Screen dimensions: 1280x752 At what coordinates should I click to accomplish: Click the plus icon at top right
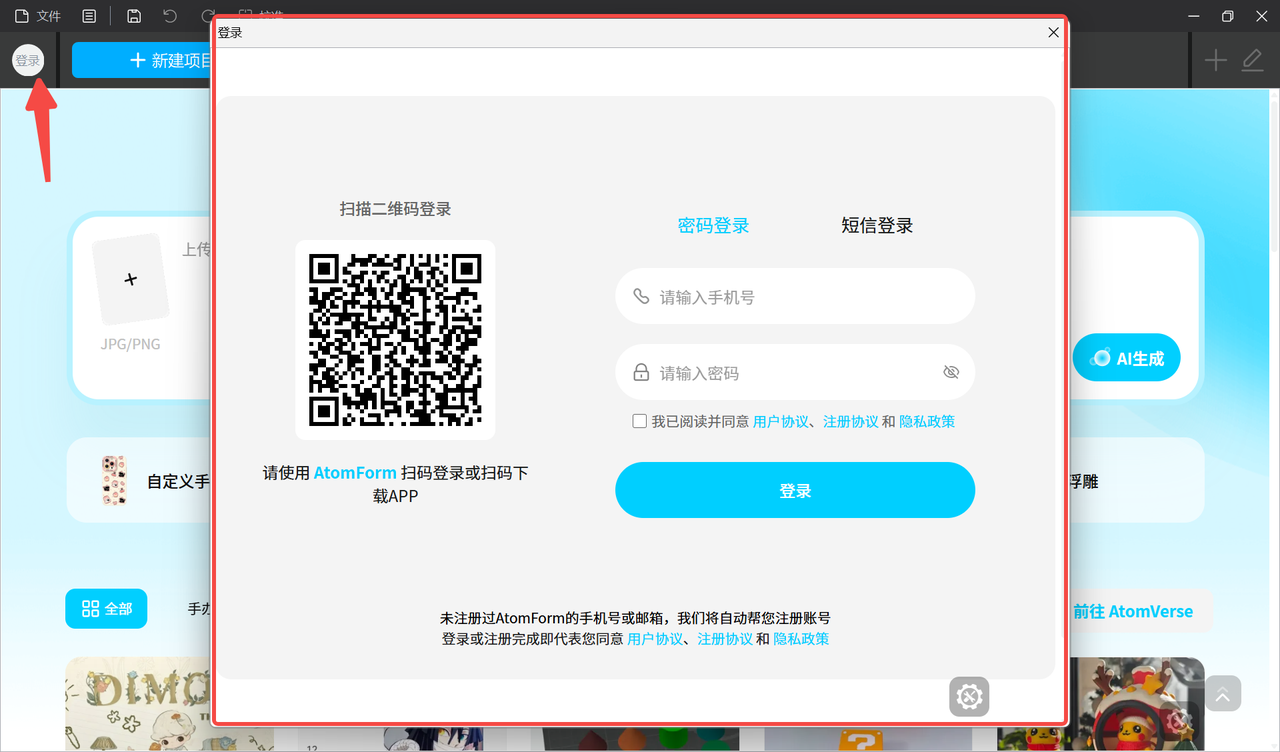click(x=1215, y=61)
